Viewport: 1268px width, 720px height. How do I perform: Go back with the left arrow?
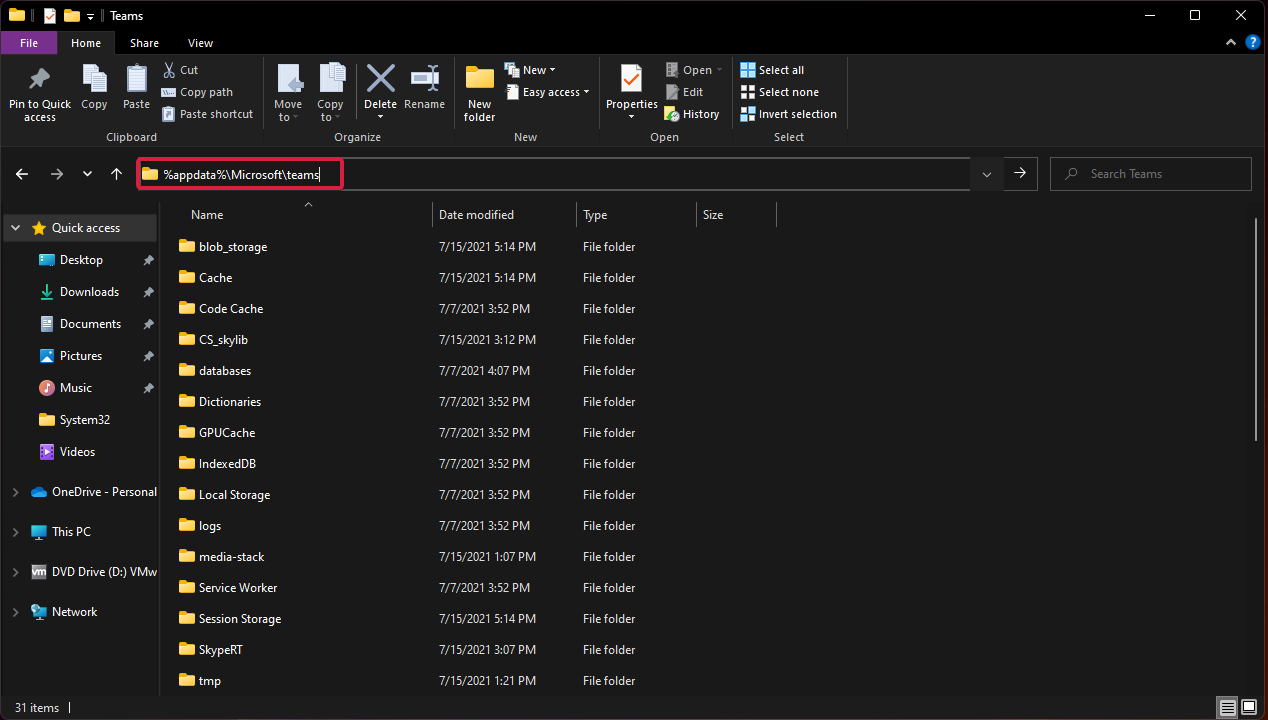pyautogui.click(x=22, y=174)
